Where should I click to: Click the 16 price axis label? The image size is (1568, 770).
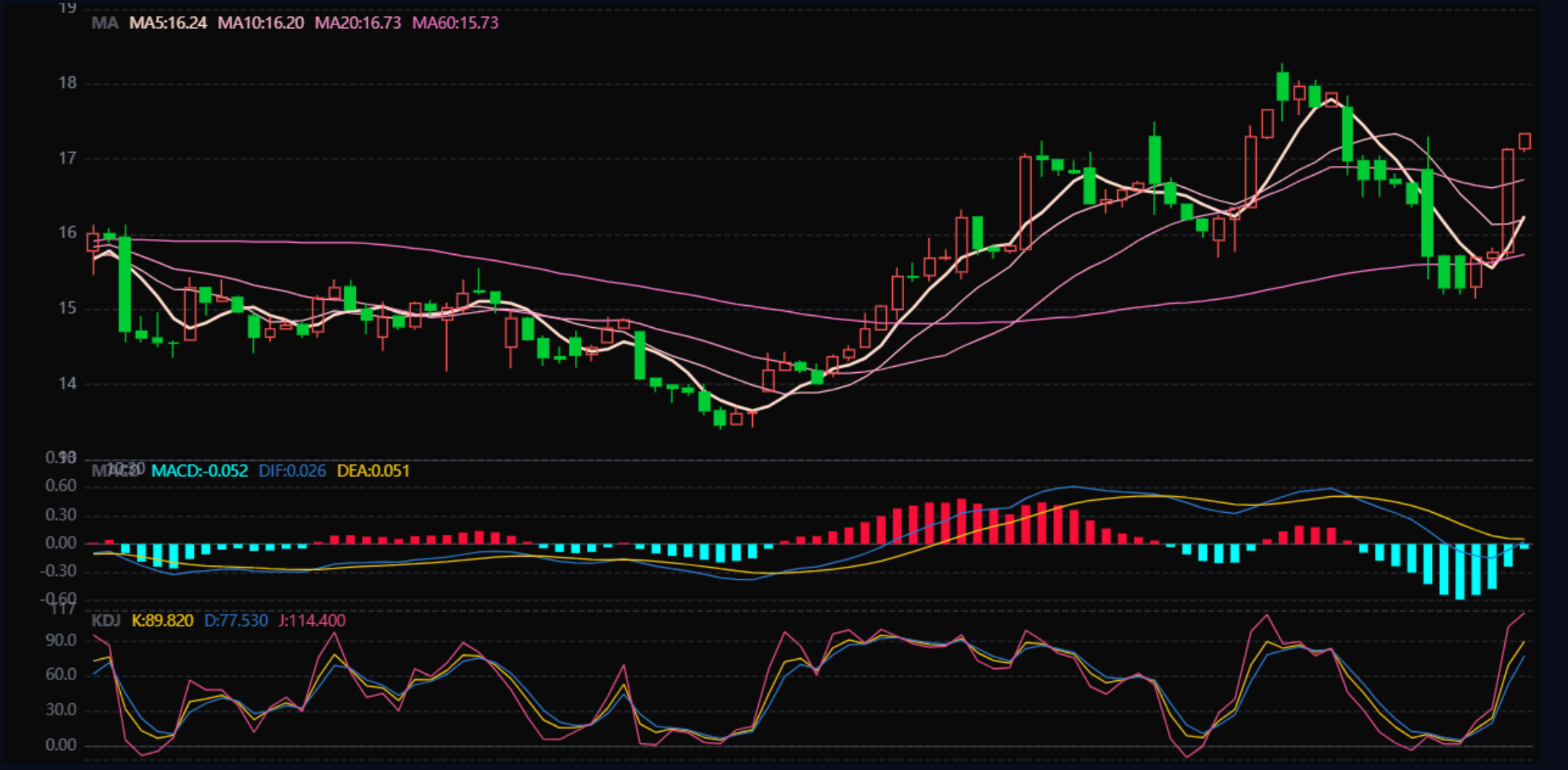tap(68, 233)
